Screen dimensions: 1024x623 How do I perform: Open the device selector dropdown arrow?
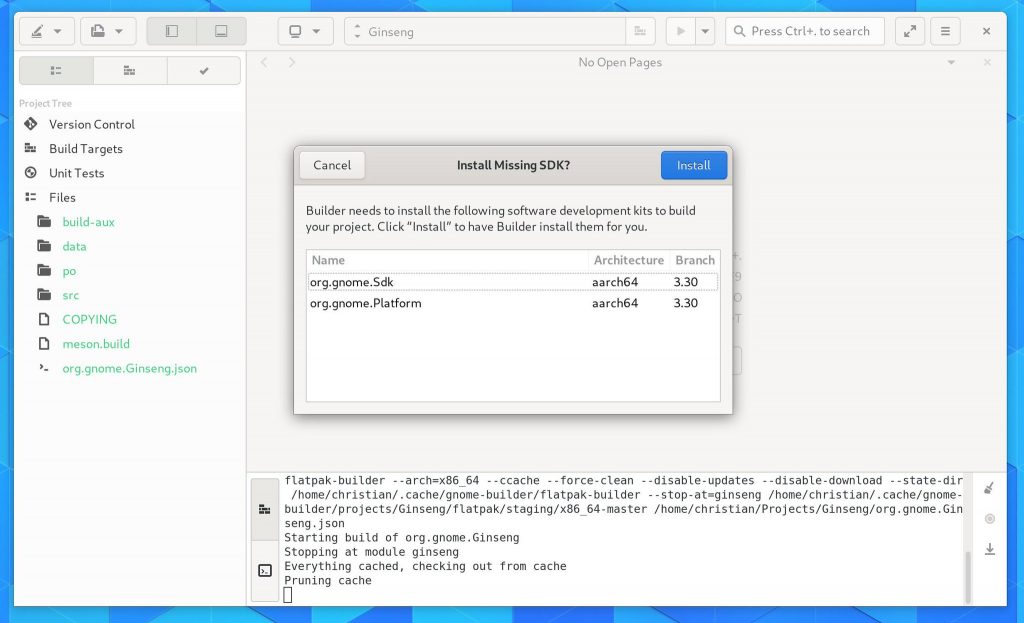[316, 31]
